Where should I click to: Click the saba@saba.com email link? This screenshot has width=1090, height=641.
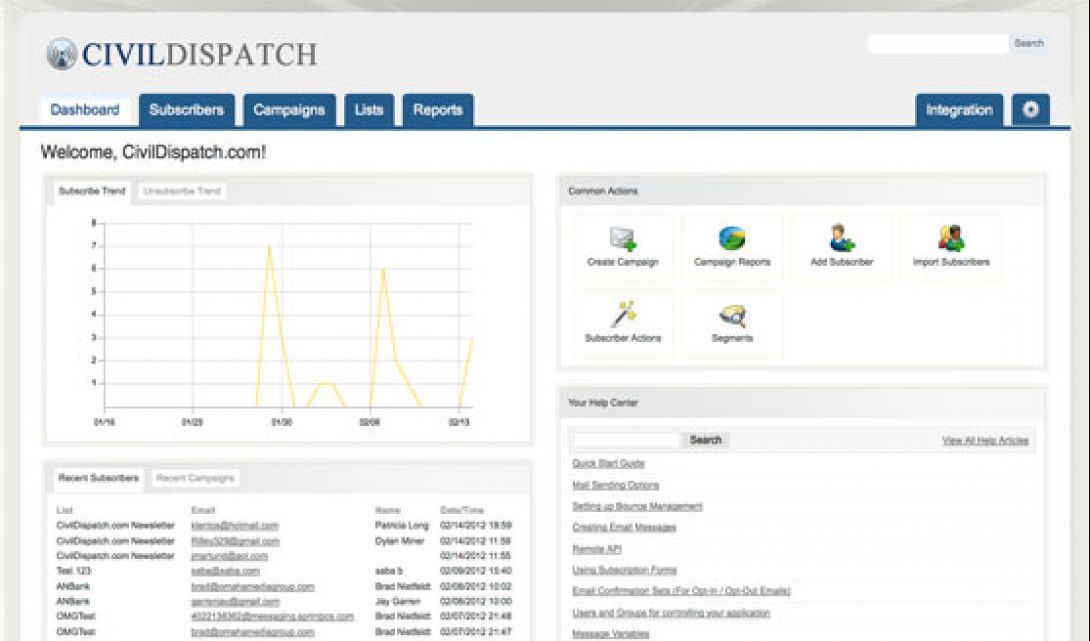coord(225,571)
